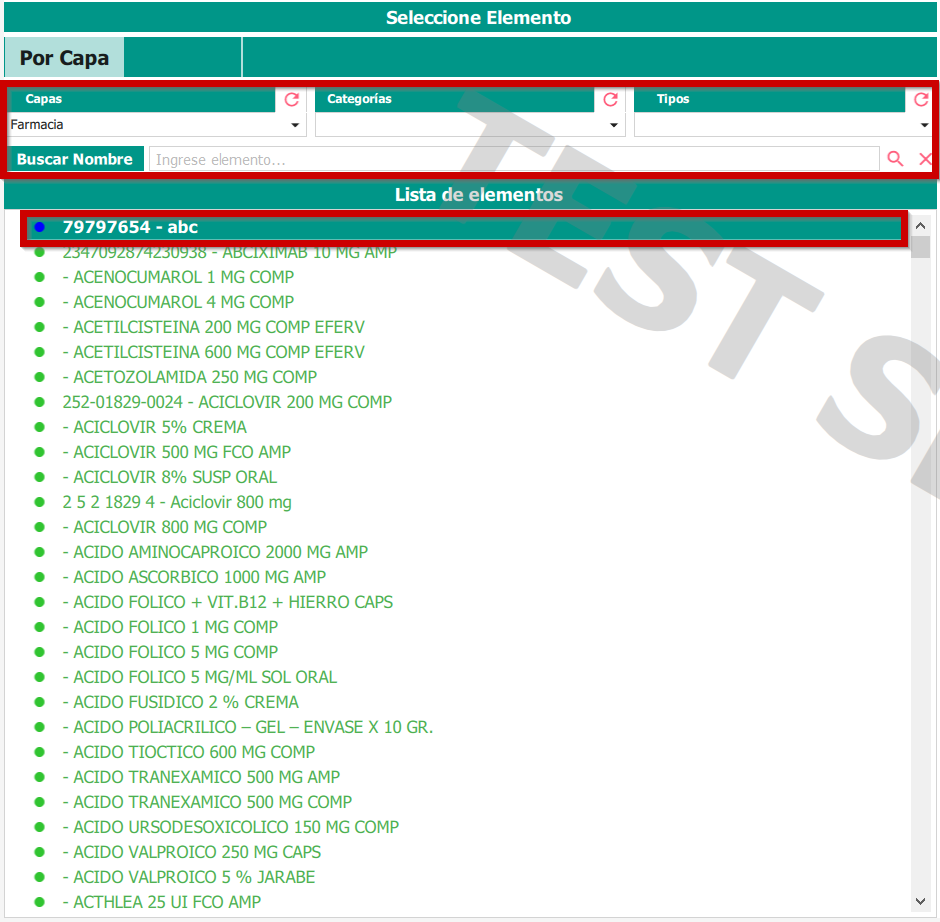Click the green bullet beside ACENOCUMAROL 1 MG COMP
The width and height of the screenshot is (940, 922).
pos(40,277)
